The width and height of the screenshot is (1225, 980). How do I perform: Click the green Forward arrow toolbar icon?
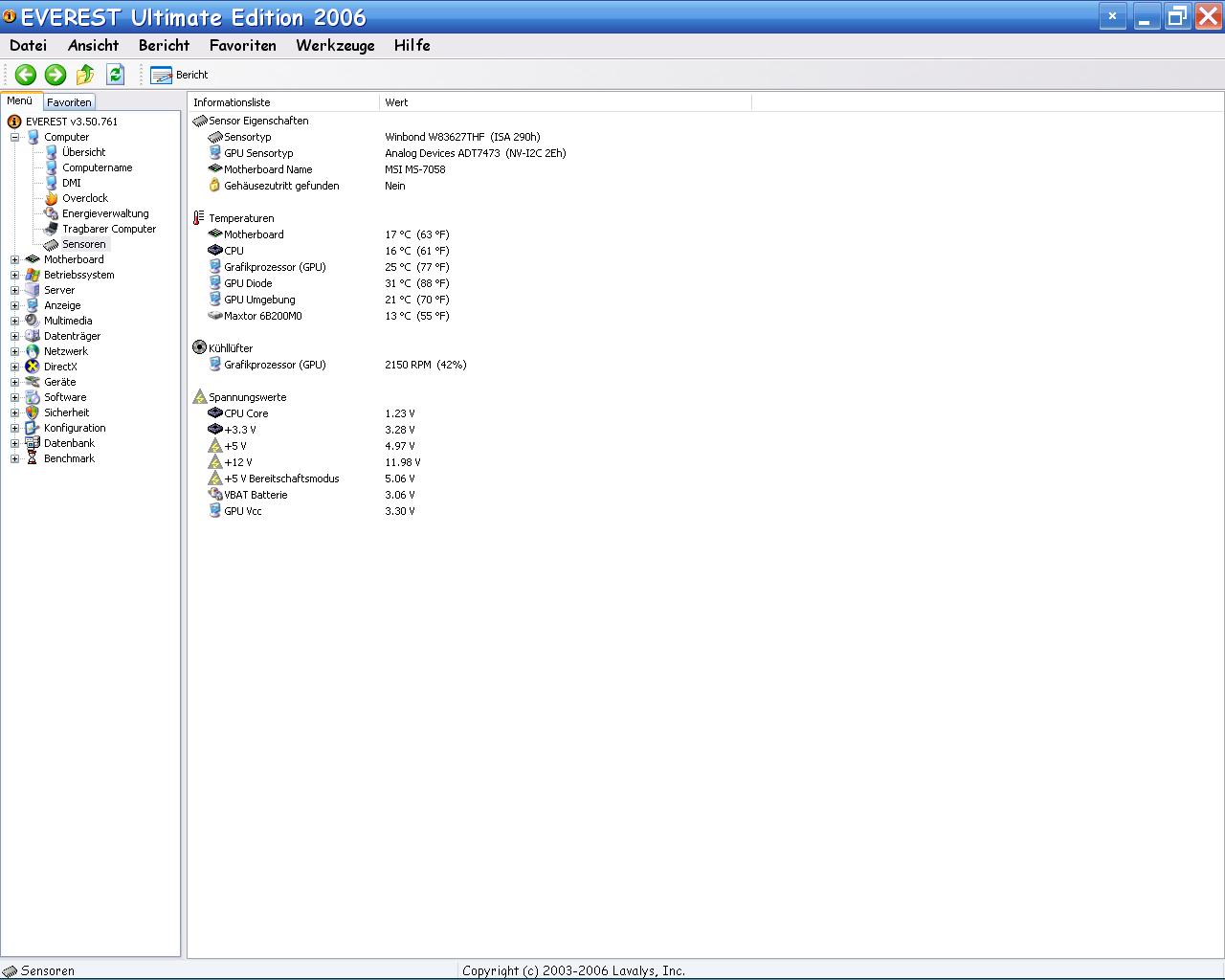click(x=56, y=75)
